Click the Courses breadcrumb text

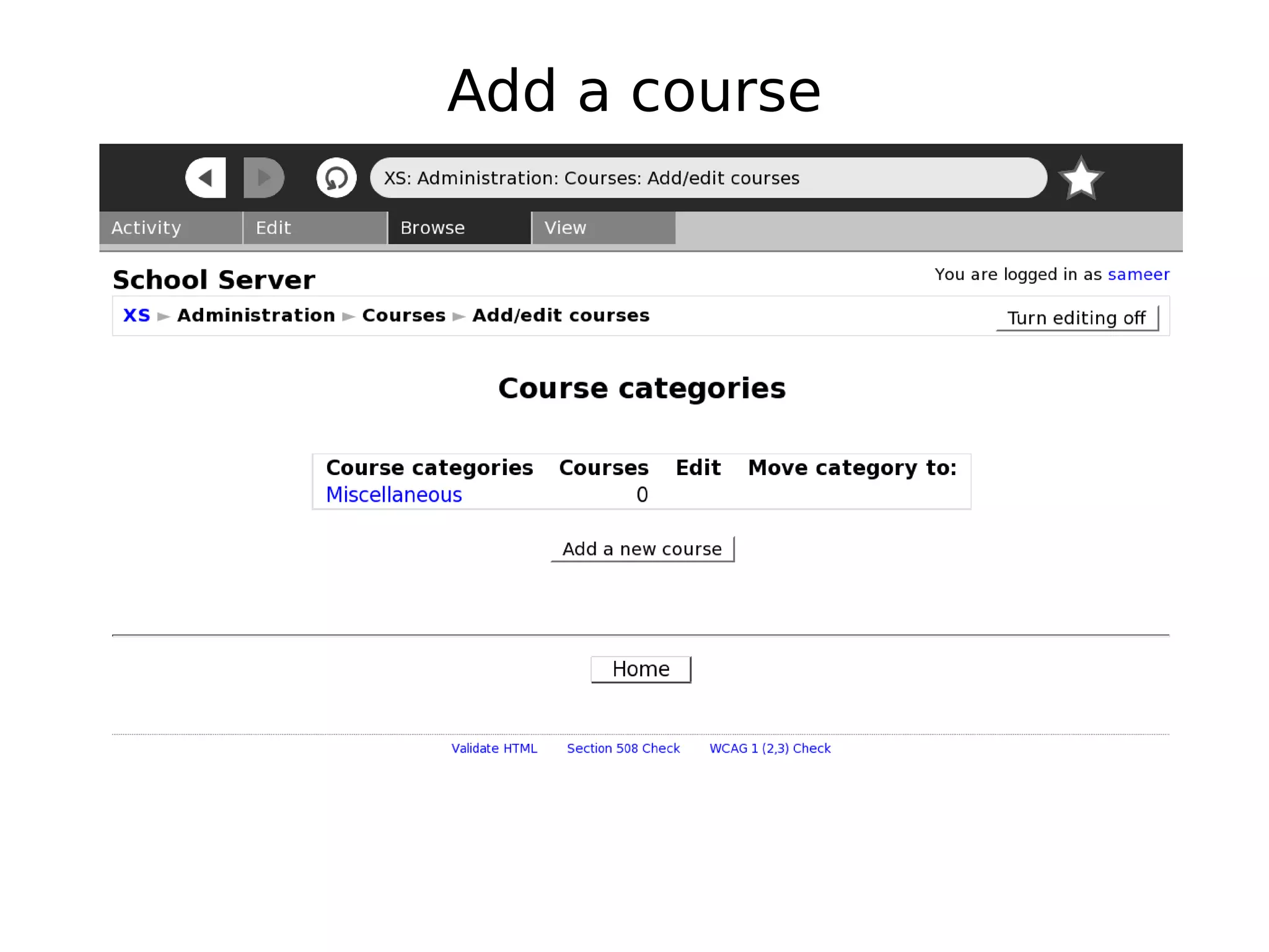pos(404,315)
